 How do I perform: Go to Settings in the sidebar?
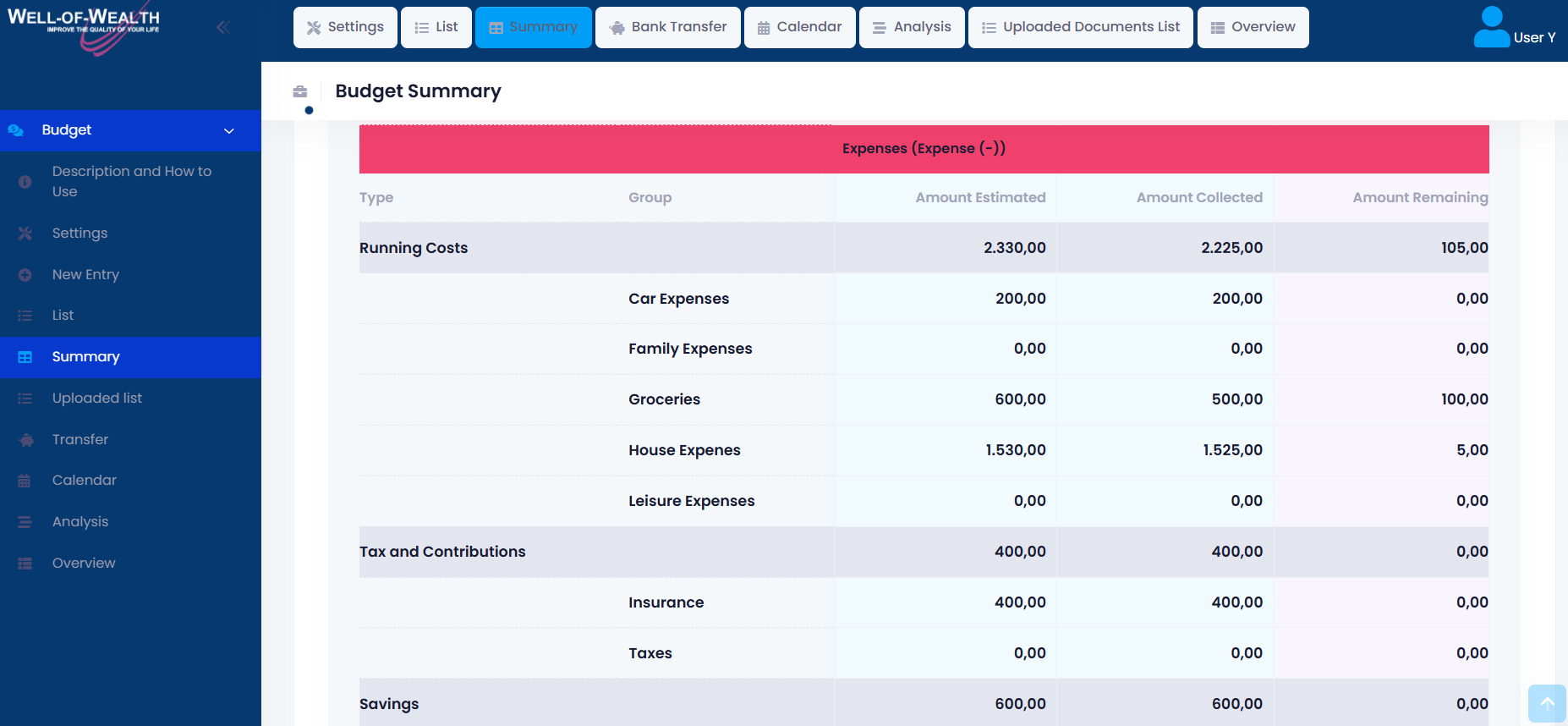(x=130, y=233)
